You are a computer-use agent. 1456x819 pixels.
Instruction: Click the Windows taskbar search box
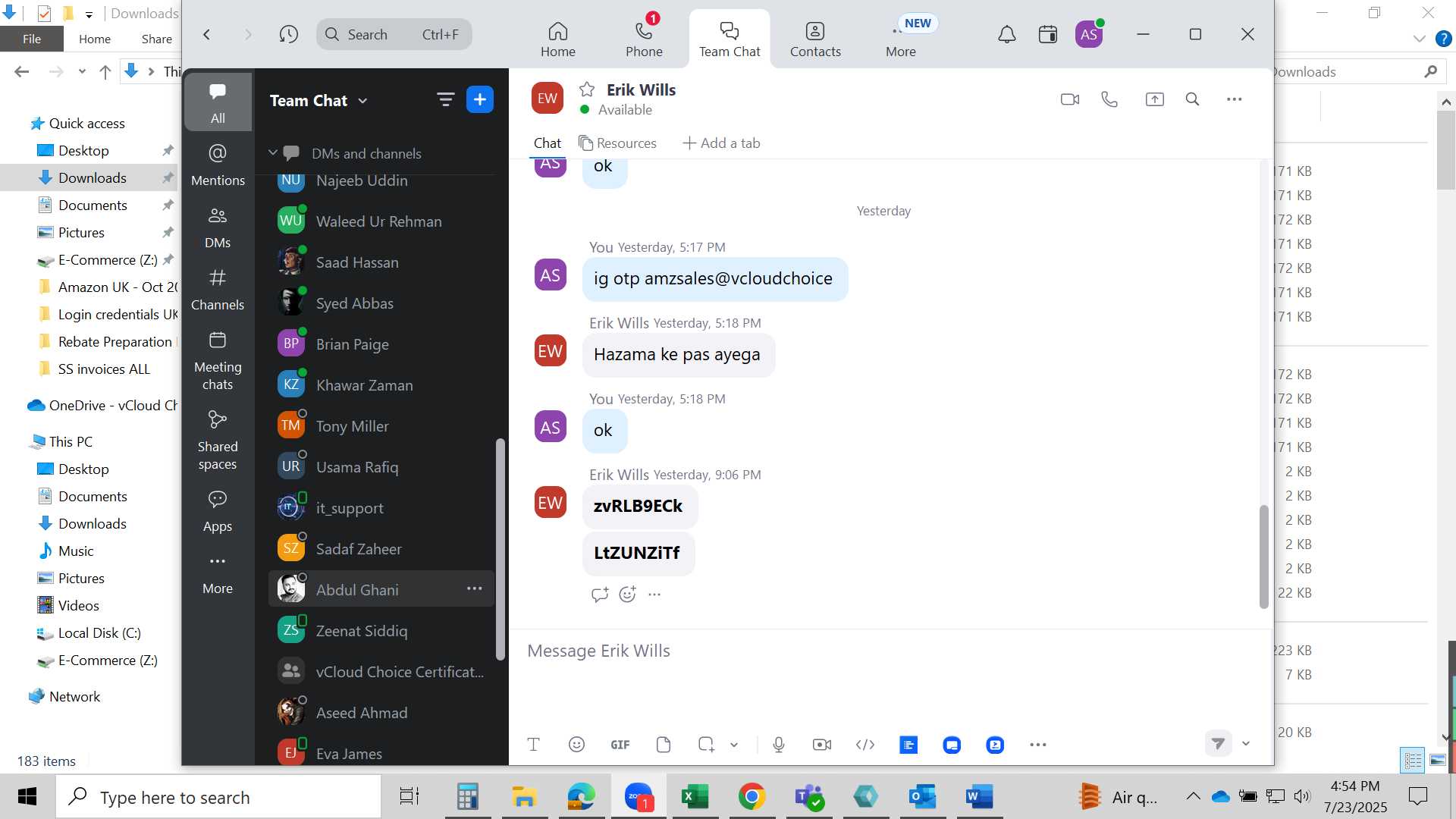coord(218,797)
